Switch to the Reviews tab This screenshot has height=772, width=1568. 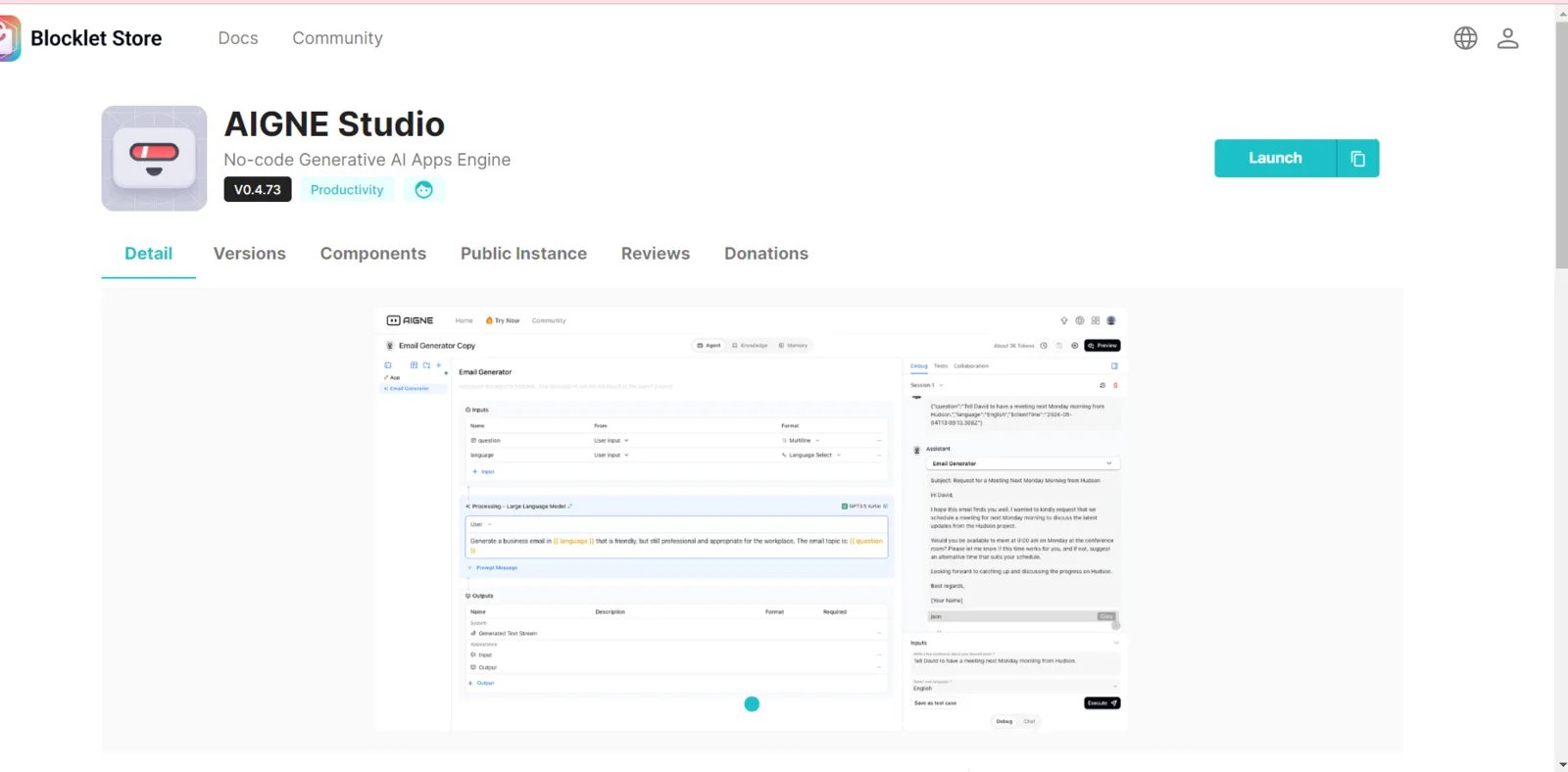656,254
